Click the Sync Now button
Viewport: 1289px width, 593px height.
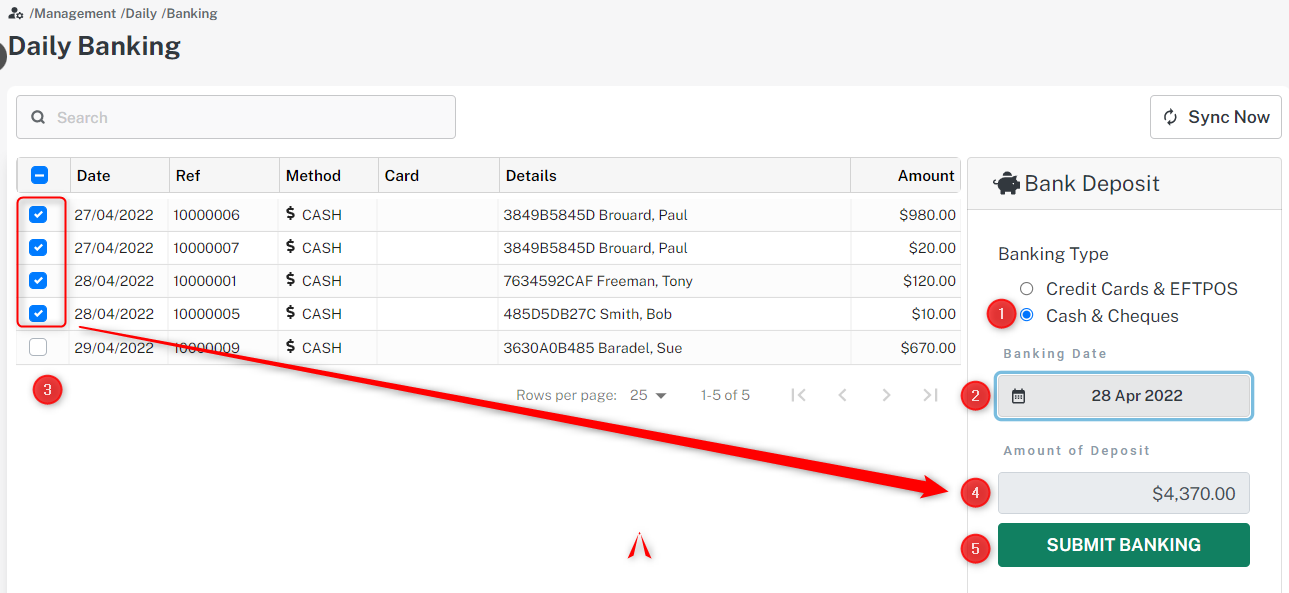click(1216, 118)
